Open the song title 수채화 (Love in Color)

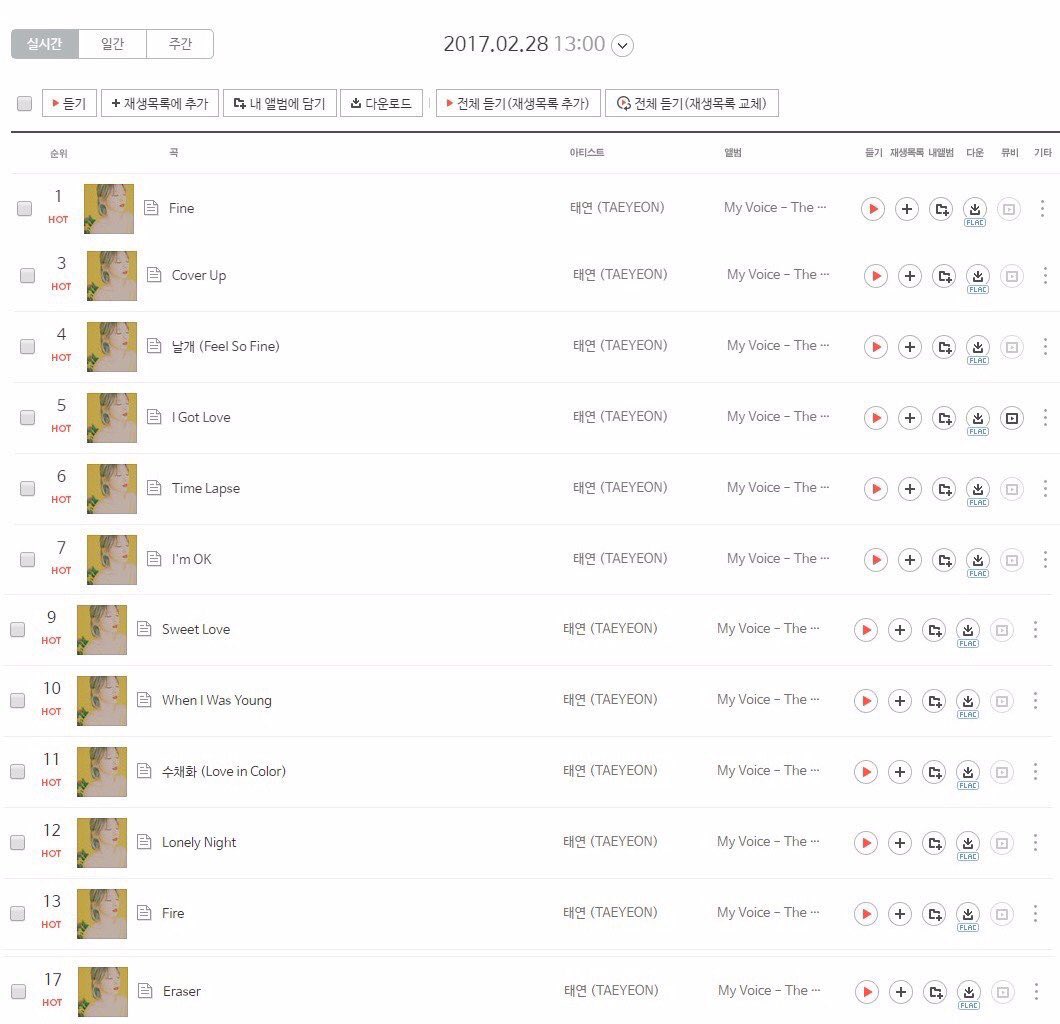(x=224, y=771)
